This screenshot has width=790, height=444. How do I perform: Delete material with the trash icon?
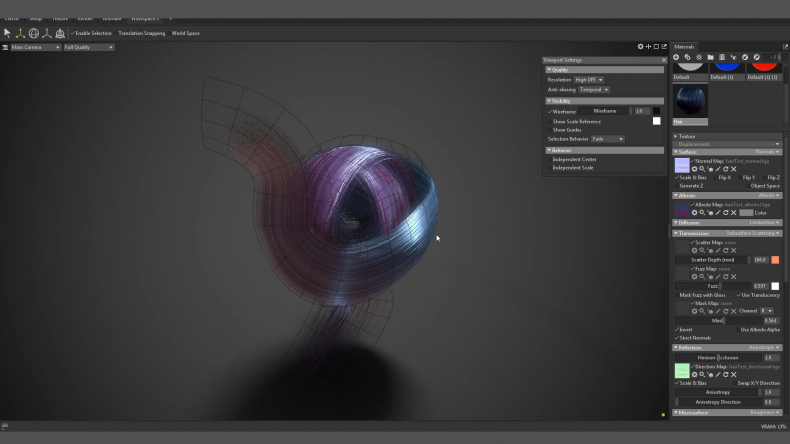(x=722, y=57)
